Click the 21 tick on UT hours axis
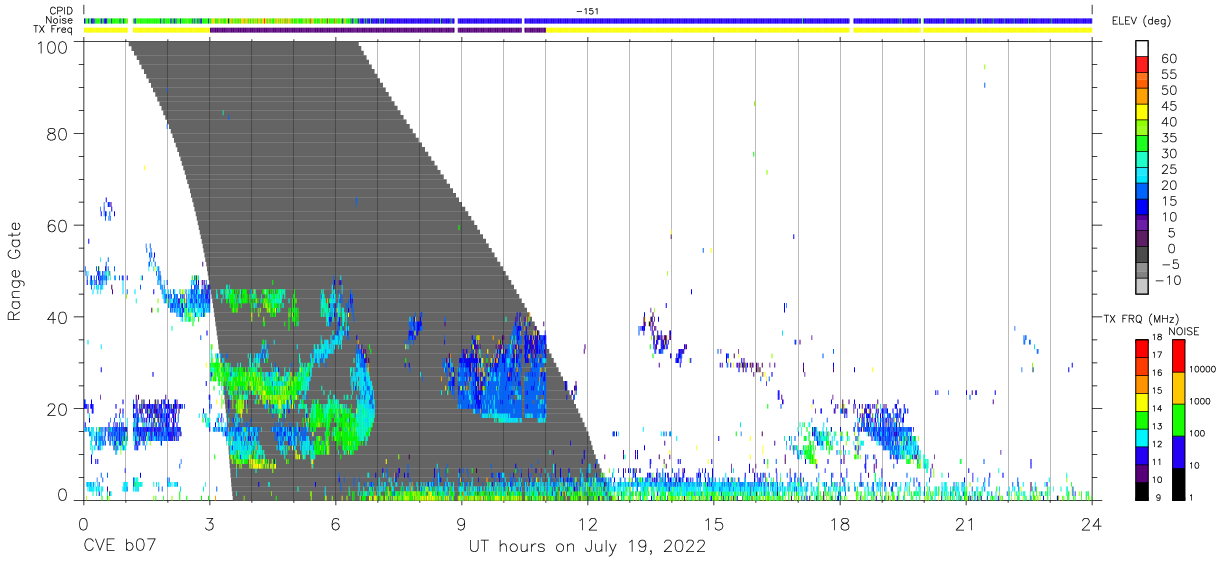This screenshot has height=567, width=1228. click(966, 524)
